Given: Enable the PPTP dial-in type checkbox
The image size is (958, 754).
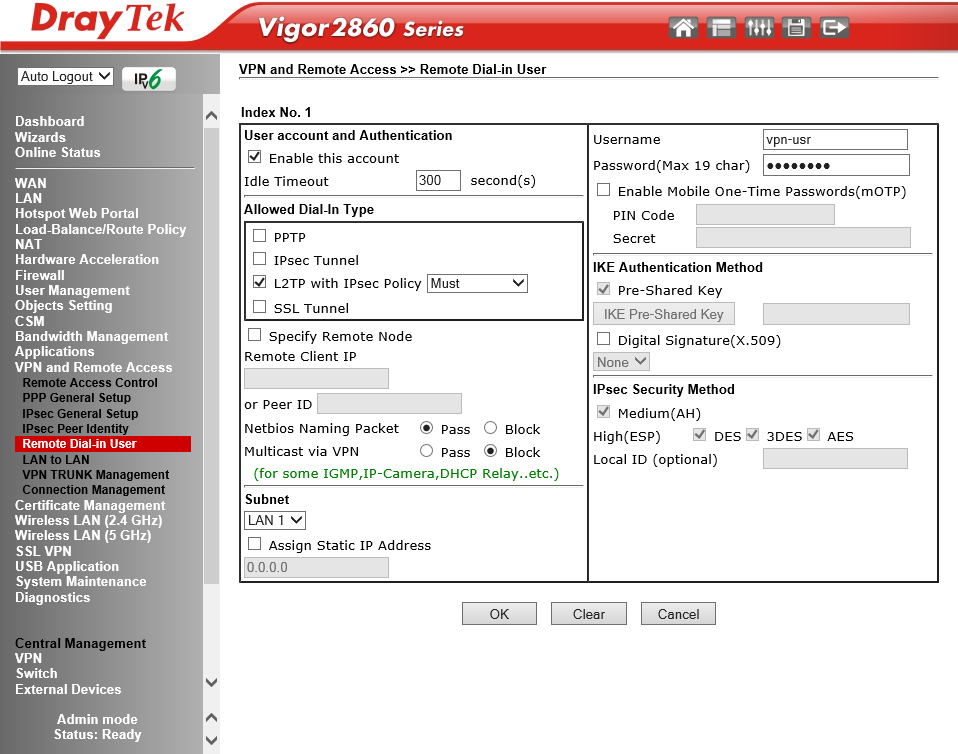Looking at the screenshot, I should pos(260,237).
